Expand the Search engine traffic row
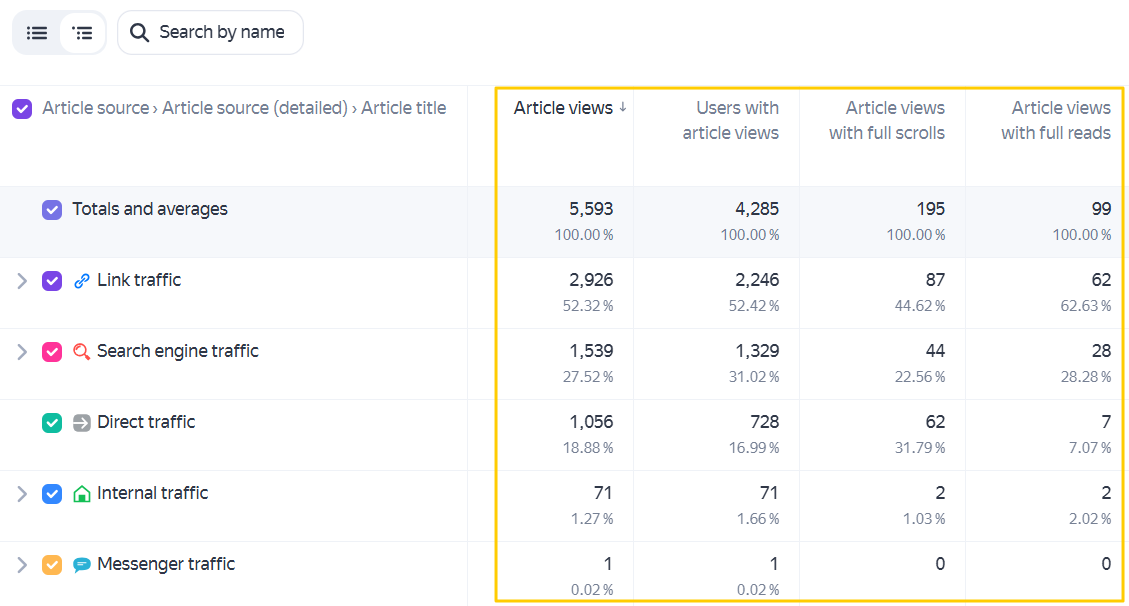The width and height of the screenshot is (1129, 606). [22, 351]
